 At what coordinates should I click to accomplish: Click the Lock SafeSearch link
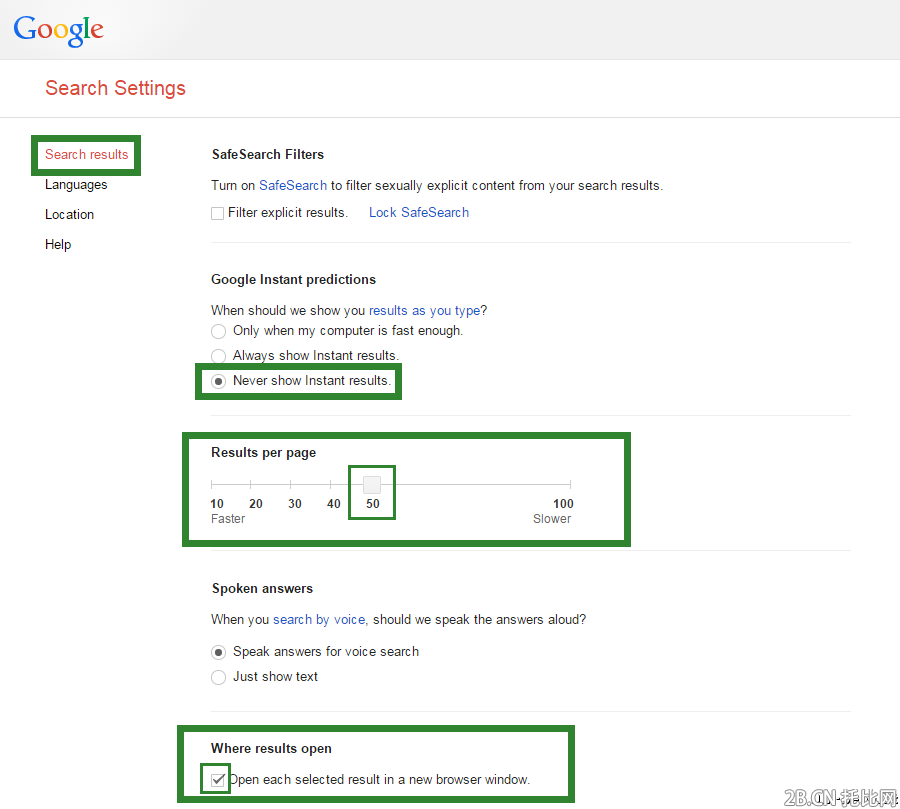[x=418, y=213]
